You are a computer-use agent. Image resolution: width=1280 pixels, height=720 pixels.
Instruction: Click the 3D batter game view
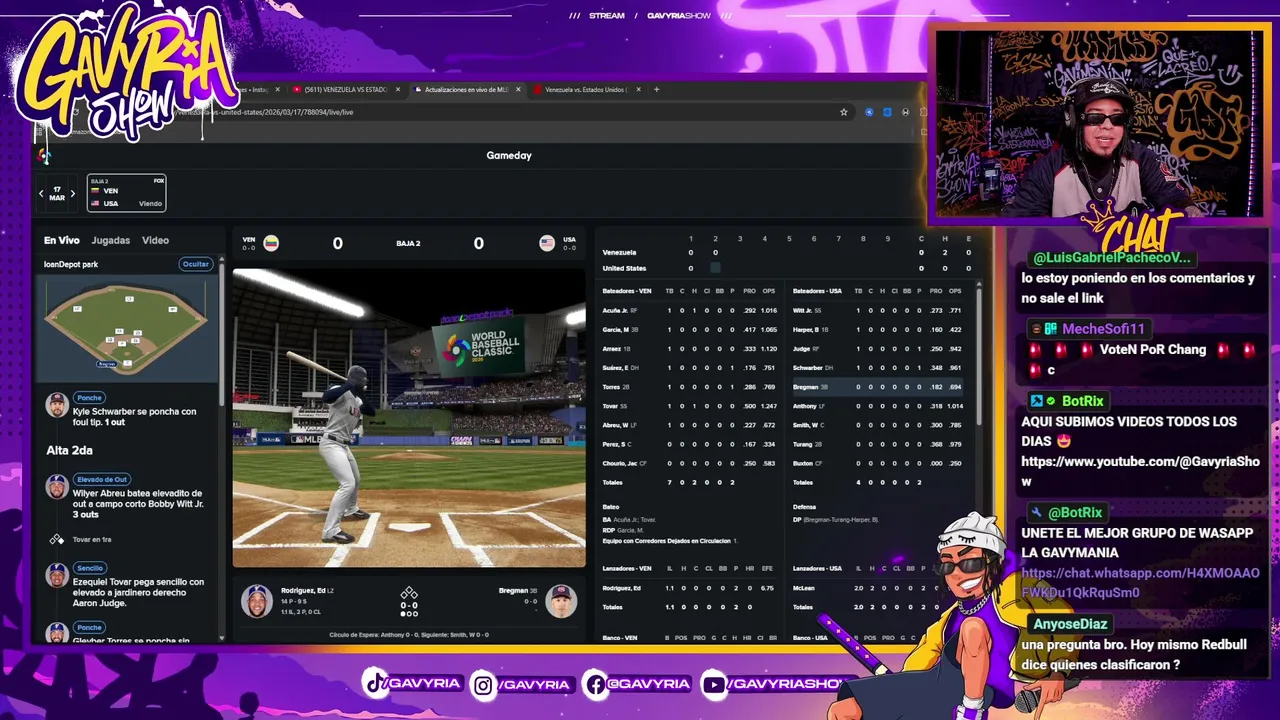tap(409, 418)
